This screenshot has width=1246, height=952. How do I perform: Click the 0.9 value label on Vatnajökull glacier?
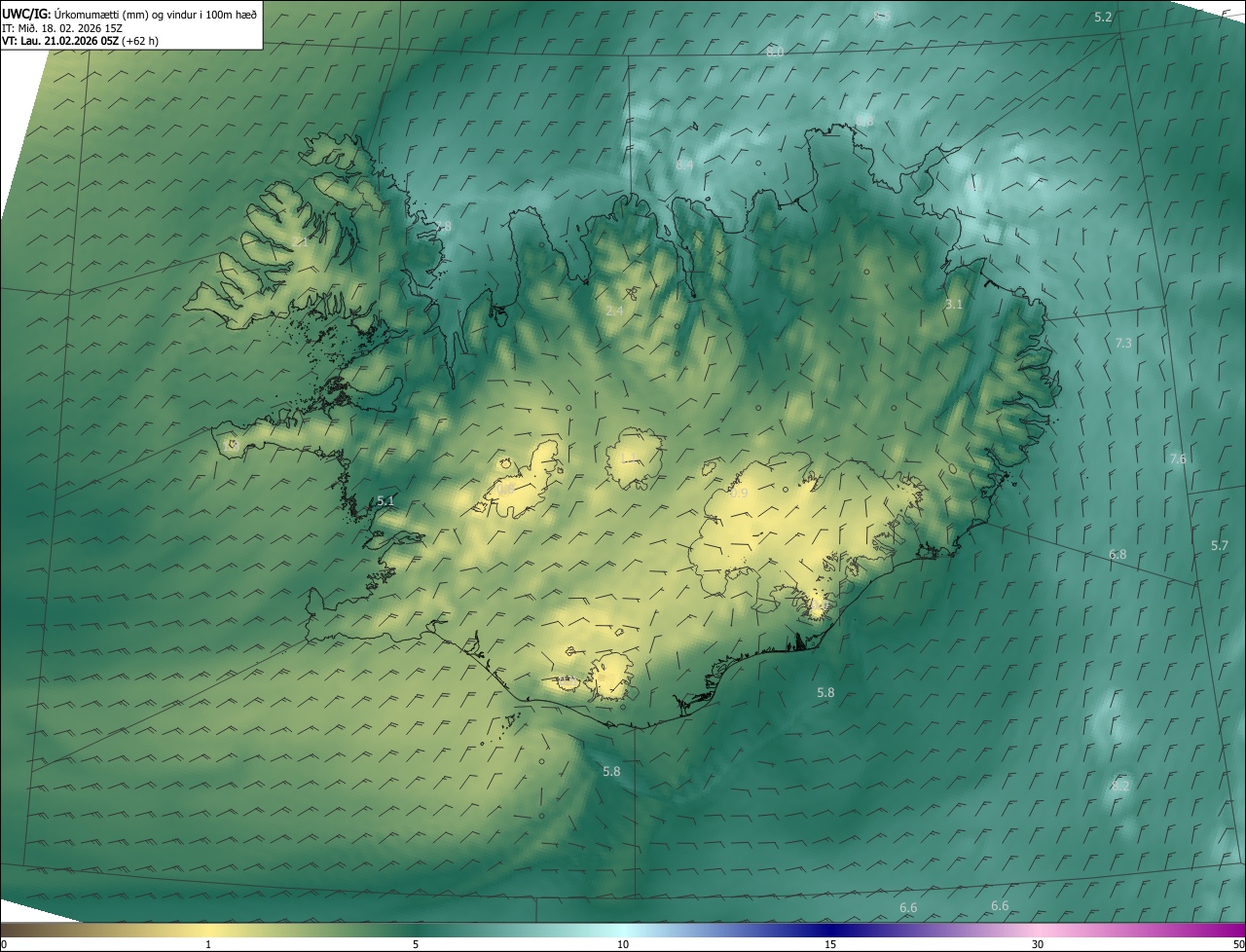[x=739, y=494]
